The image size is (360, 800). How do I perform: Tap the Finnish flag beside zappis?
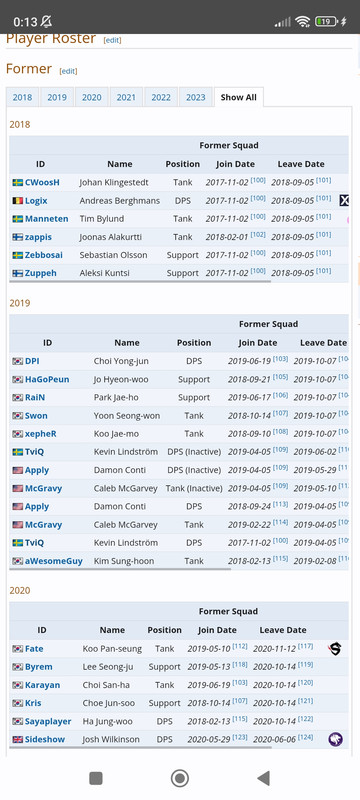coord(18,237)
